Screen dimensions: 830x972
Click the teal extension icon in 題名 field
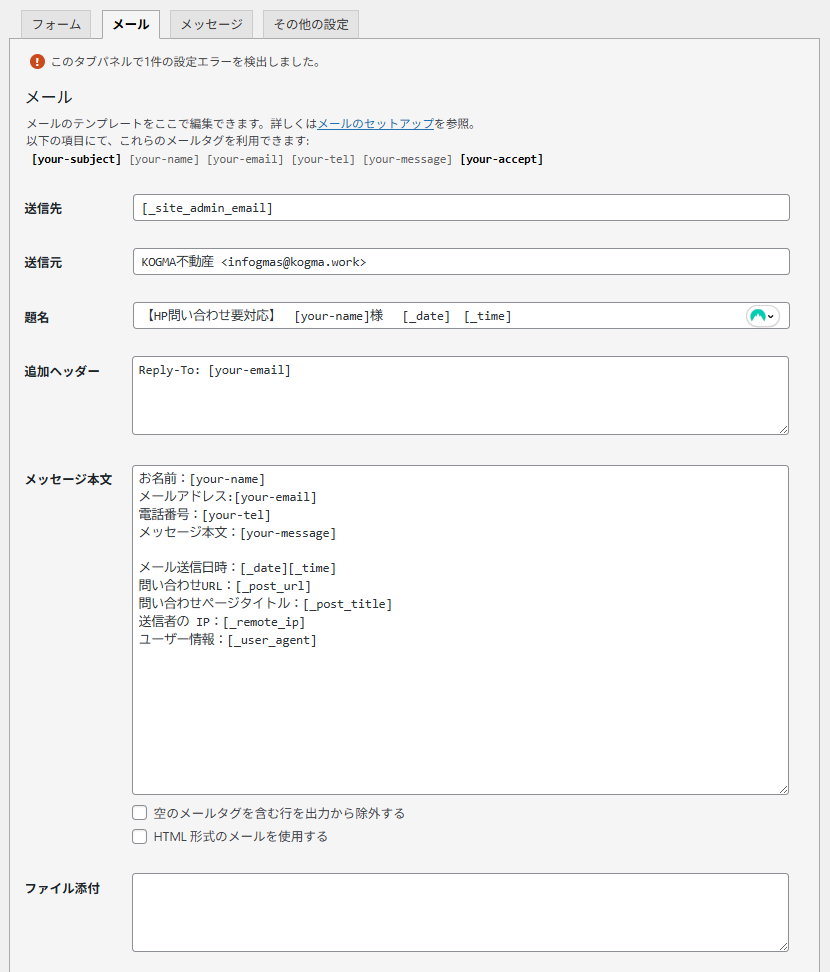[758, 316]
